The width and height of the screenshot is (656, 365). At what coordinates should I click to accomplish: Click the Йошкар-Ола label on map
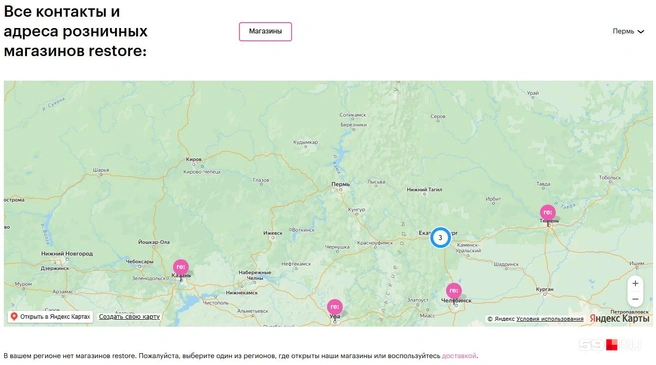coord(154,242)
